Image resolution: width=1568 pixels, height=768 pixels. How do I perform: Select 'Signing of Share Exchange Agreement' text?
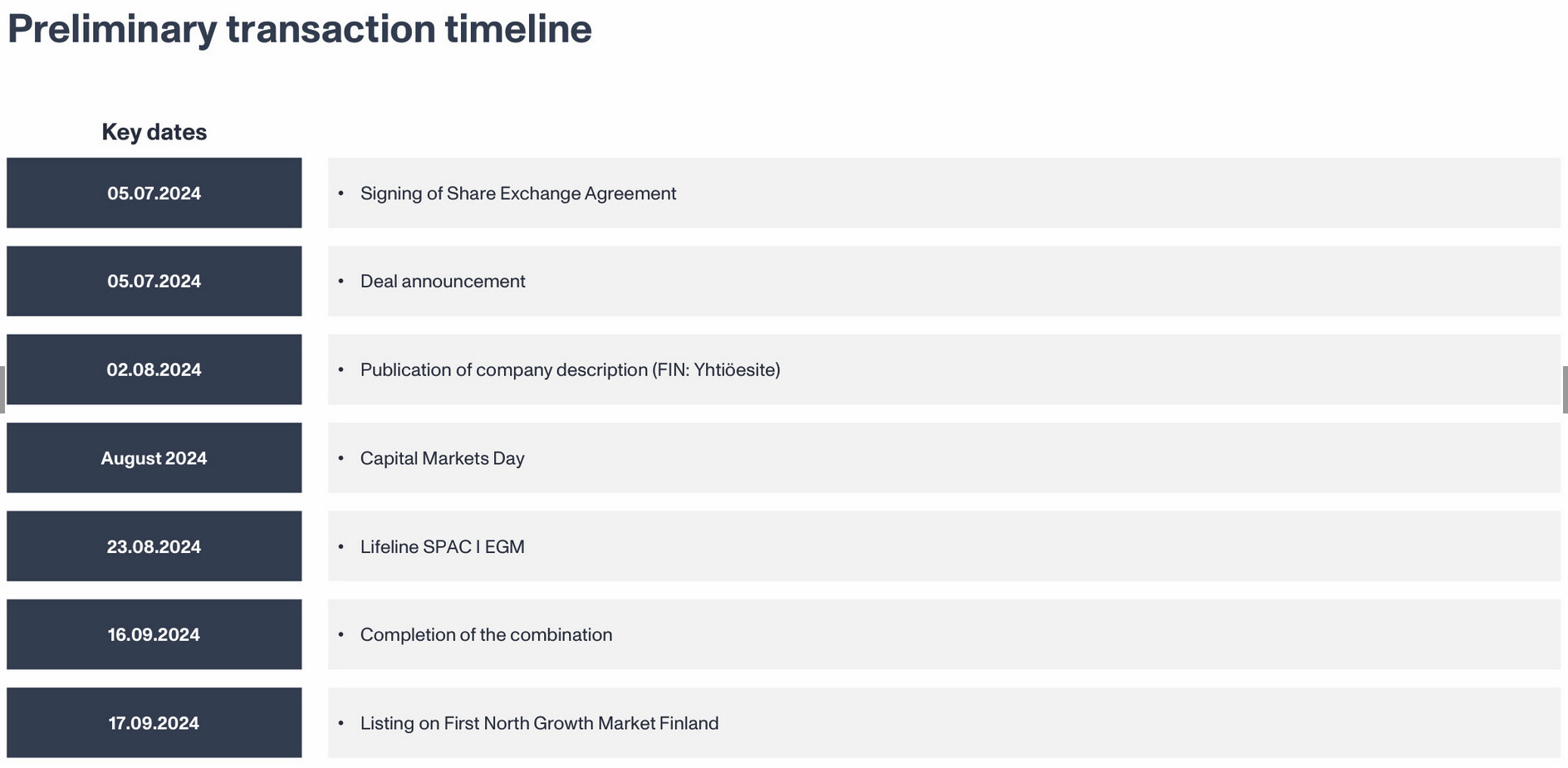pyautogui.click(x=518, y=193)
